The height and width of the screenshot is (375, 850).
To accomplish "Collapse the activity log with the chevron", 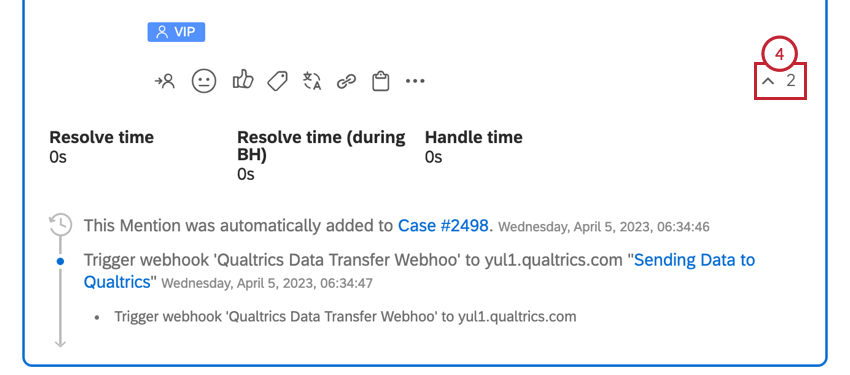I will coord(768,82).
